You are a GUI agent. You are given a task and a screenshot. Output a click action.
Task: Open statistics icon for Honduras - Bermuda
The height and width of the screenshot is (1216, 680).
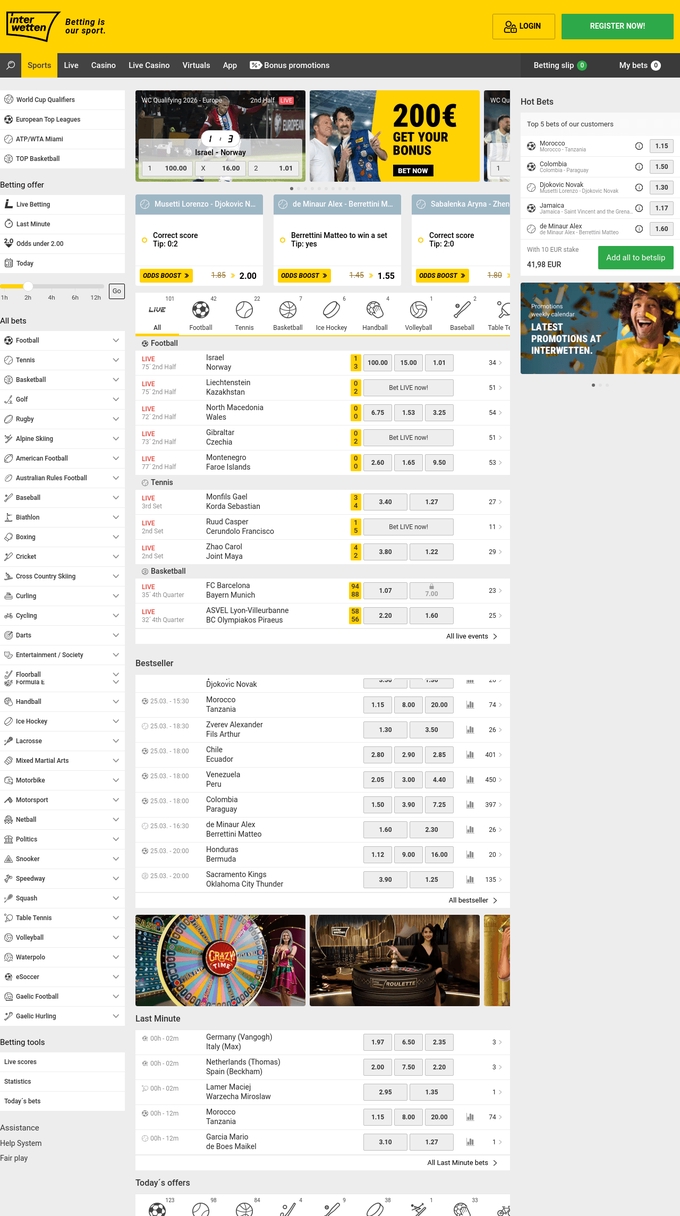click(470, 855)
